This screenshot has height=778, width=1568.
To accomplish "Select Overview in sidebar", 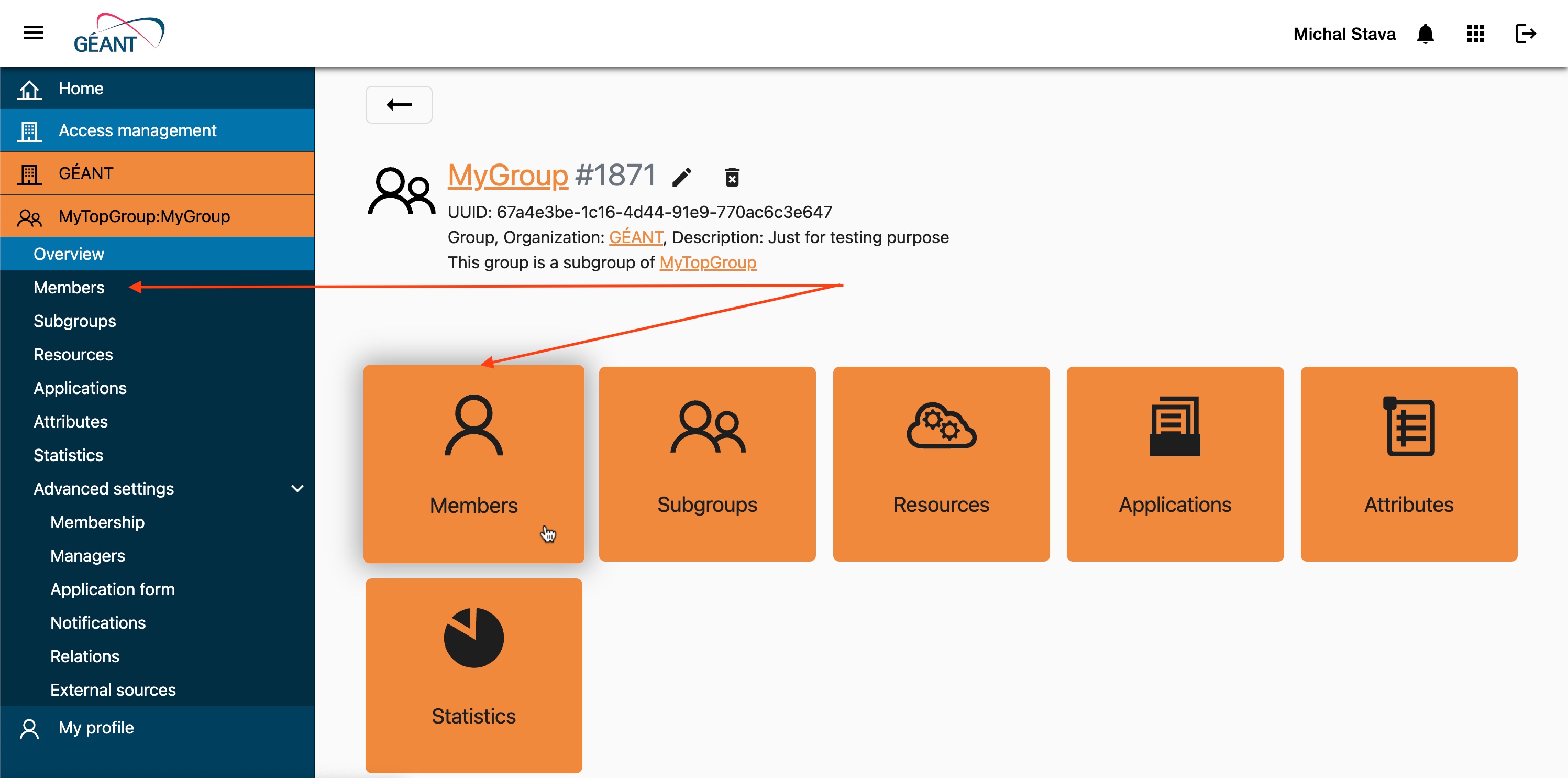I will 158,254.
